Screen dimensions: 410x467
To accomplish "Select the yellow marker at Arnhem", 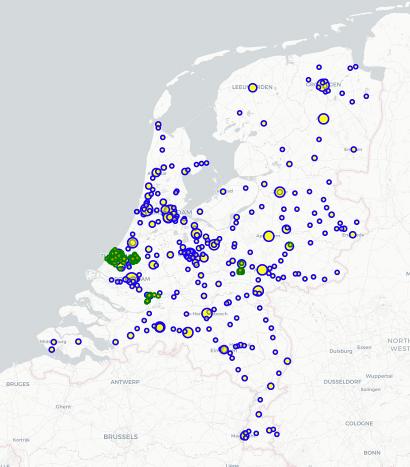I will (262, 270).
